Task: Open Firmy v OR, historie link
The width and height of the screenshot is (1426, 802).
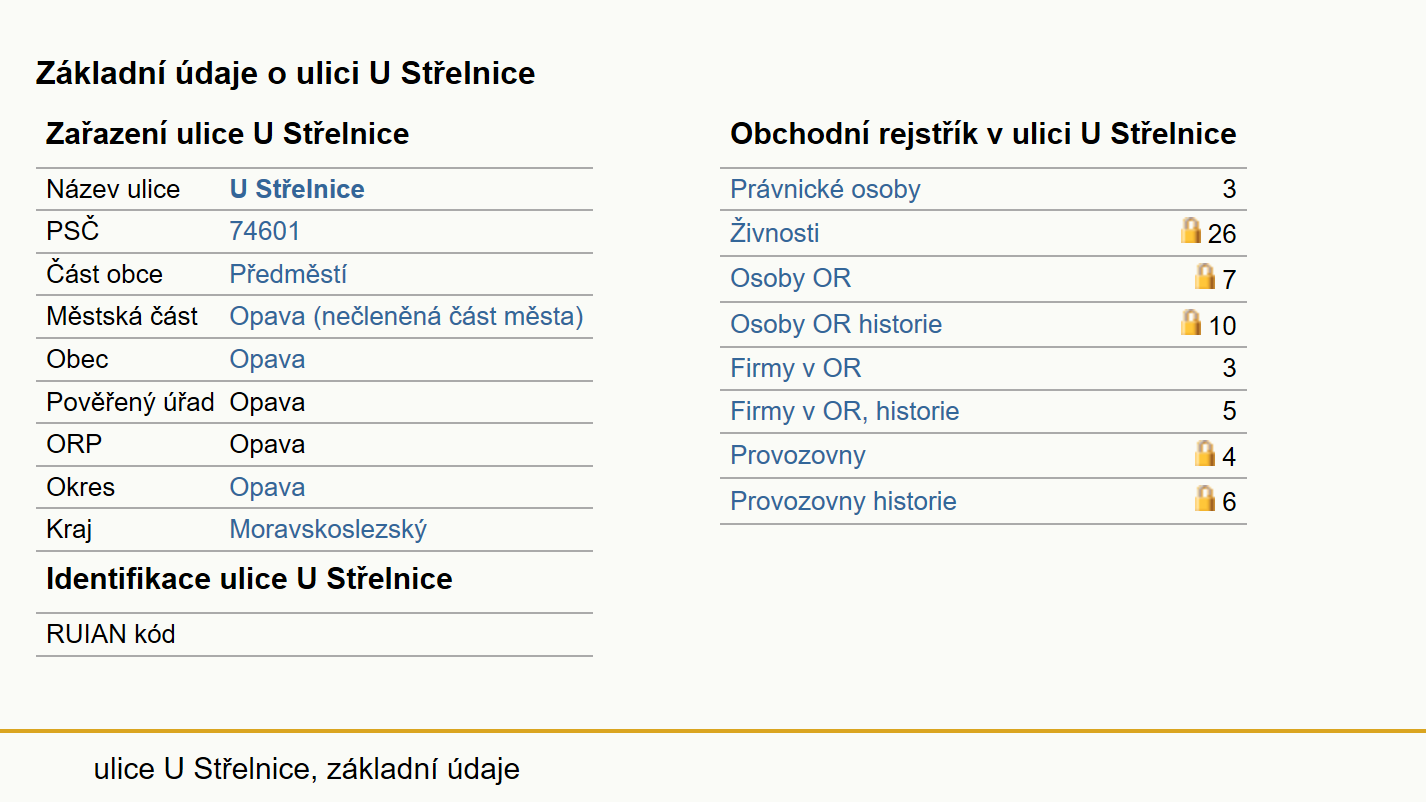Action: coord(845,411)
